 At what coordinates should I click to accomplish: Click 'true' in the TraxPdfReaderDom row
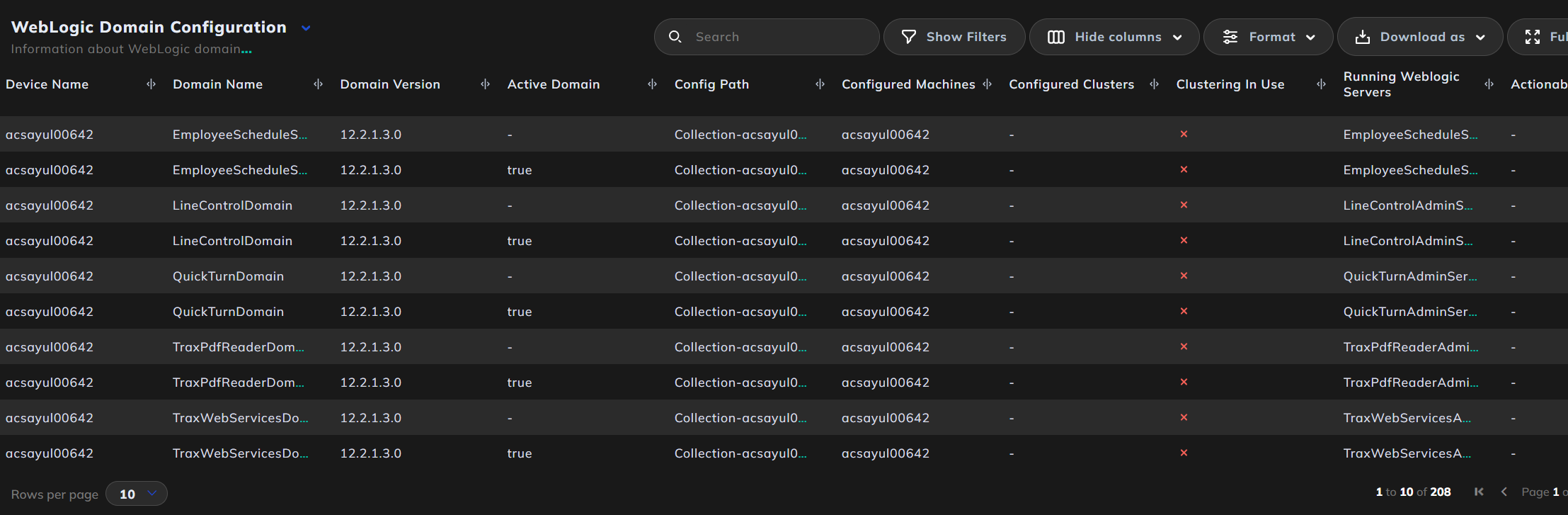click(x=520, y=383)
